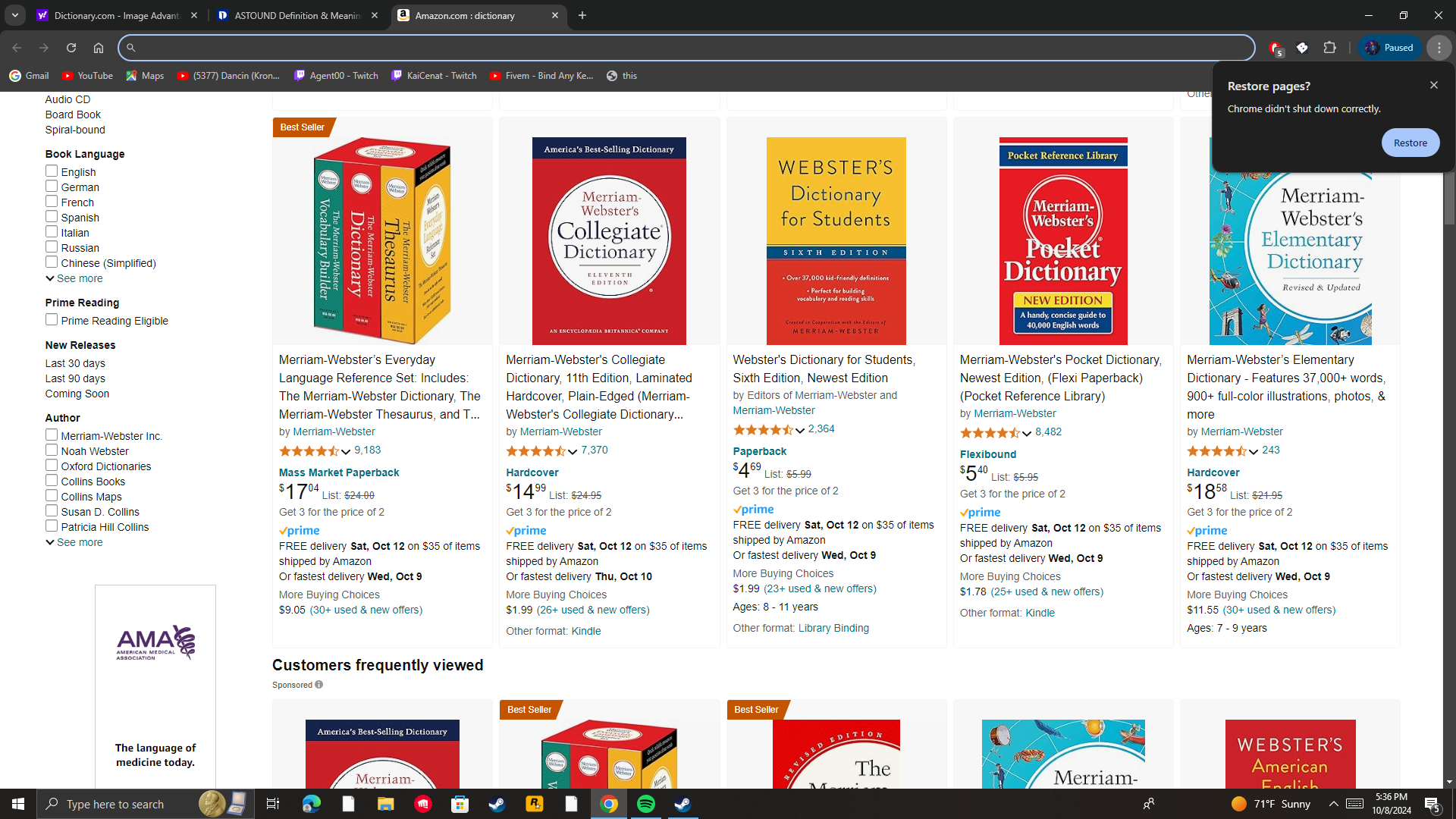1456x819 pixels.
Task: Click the browser reload icon
Action: 71,48
